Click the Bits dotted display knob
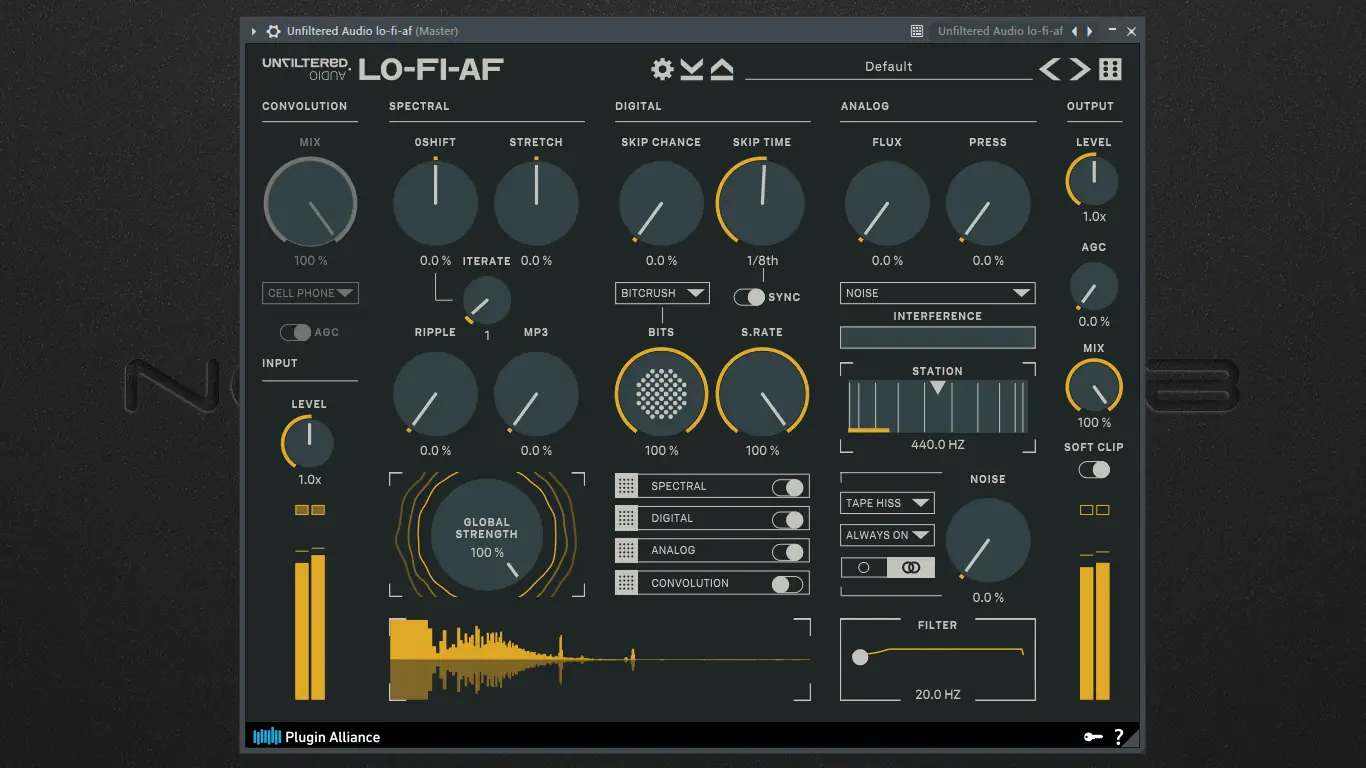 661,393
